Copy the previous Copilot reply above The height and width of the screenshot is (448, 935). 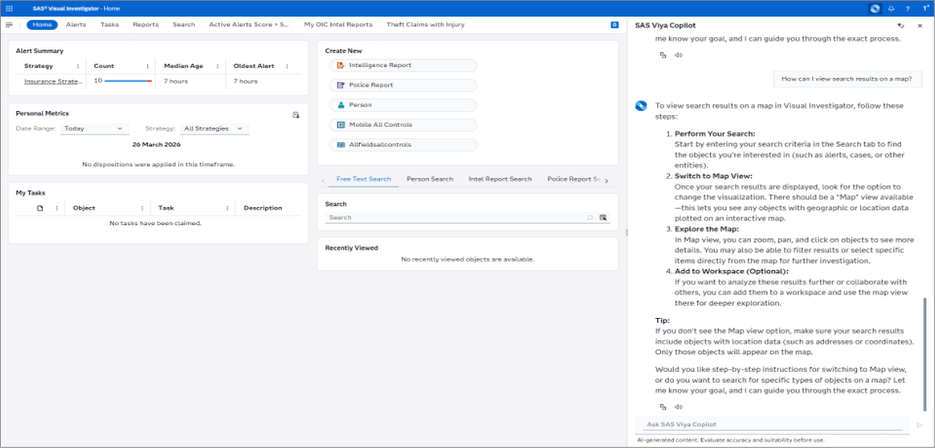[x=663, y=55]
